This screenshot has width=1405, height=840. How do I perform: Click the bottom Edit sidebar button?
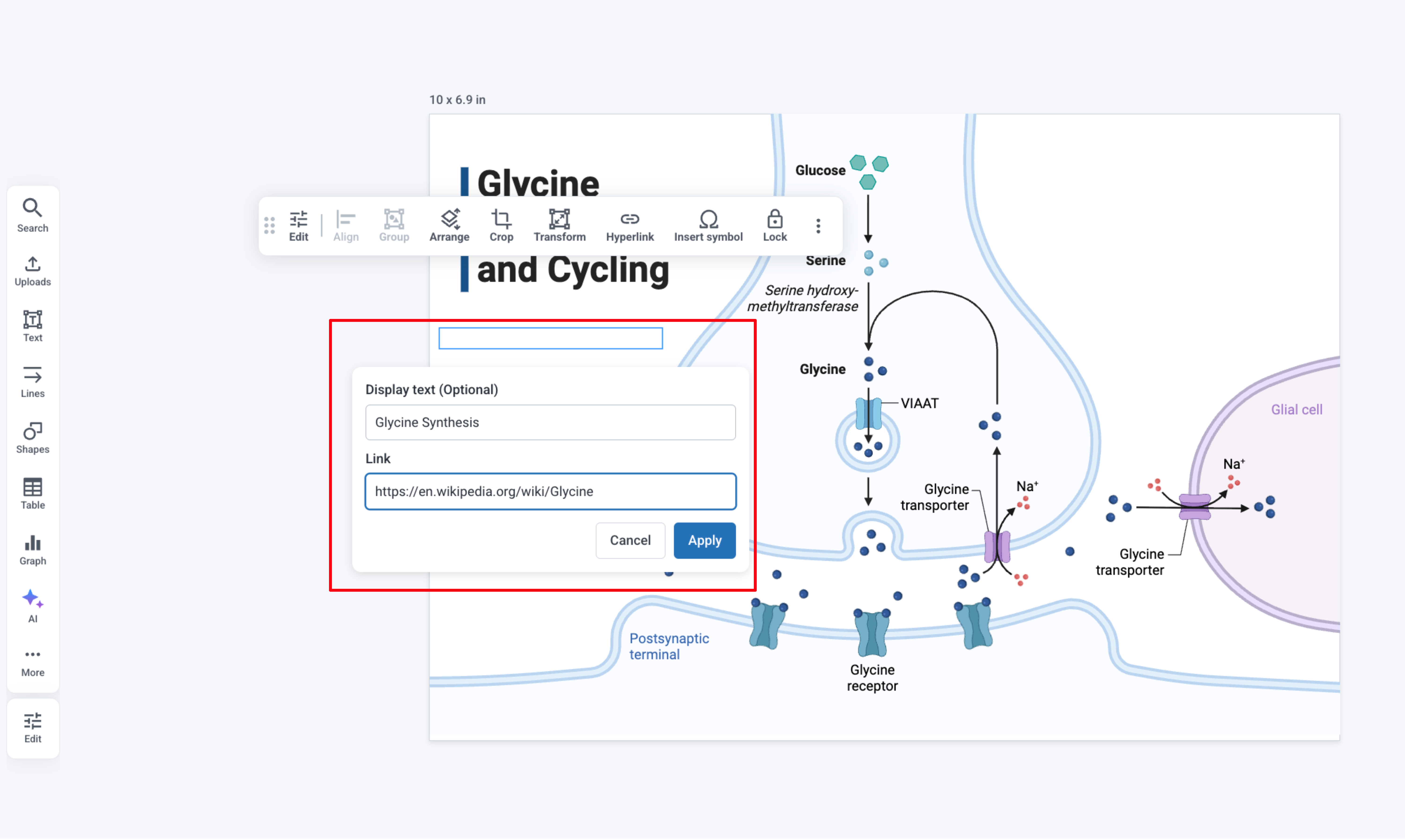point(32,727)
